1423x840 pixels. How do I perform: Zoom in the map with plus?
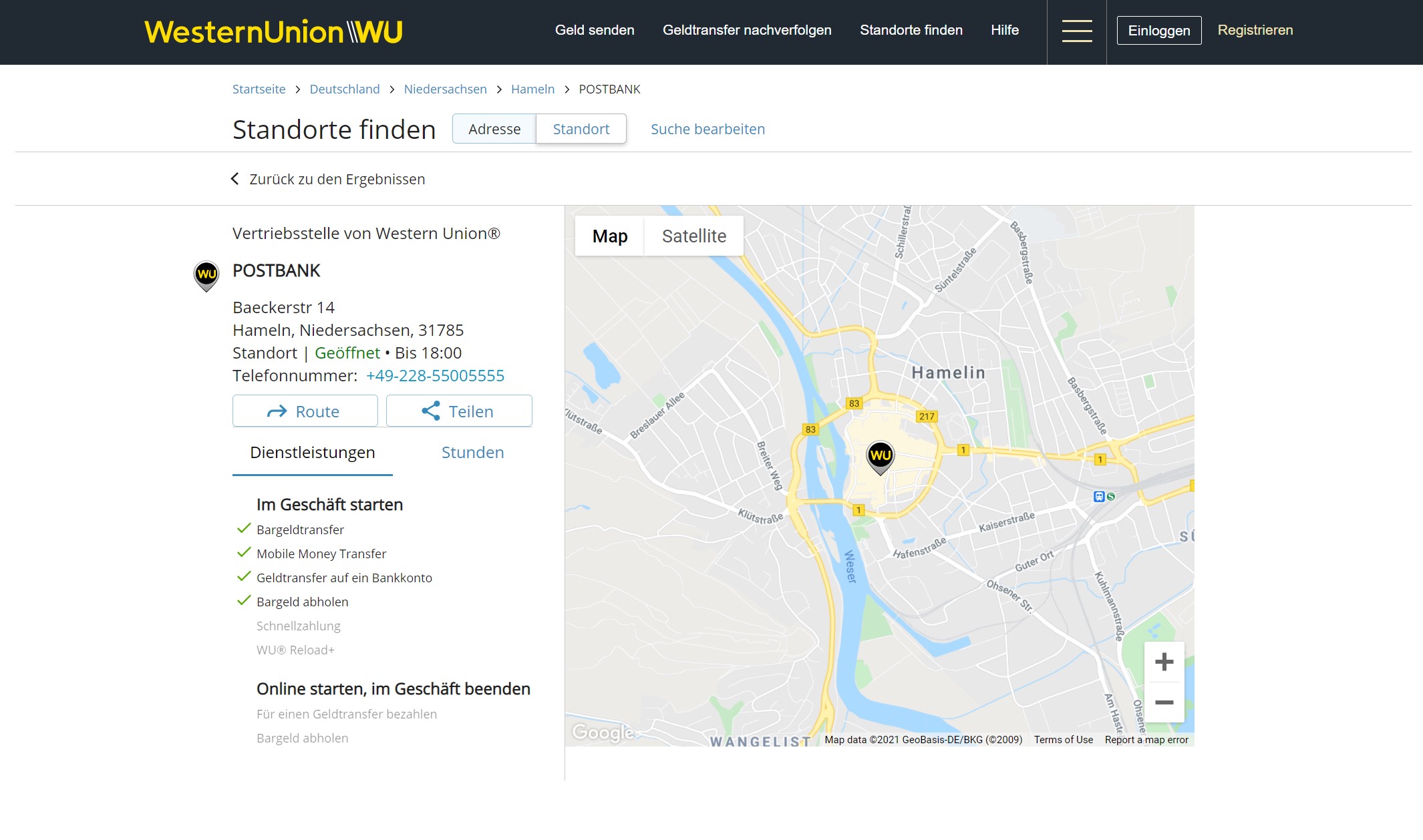(x=1164, y=662)
